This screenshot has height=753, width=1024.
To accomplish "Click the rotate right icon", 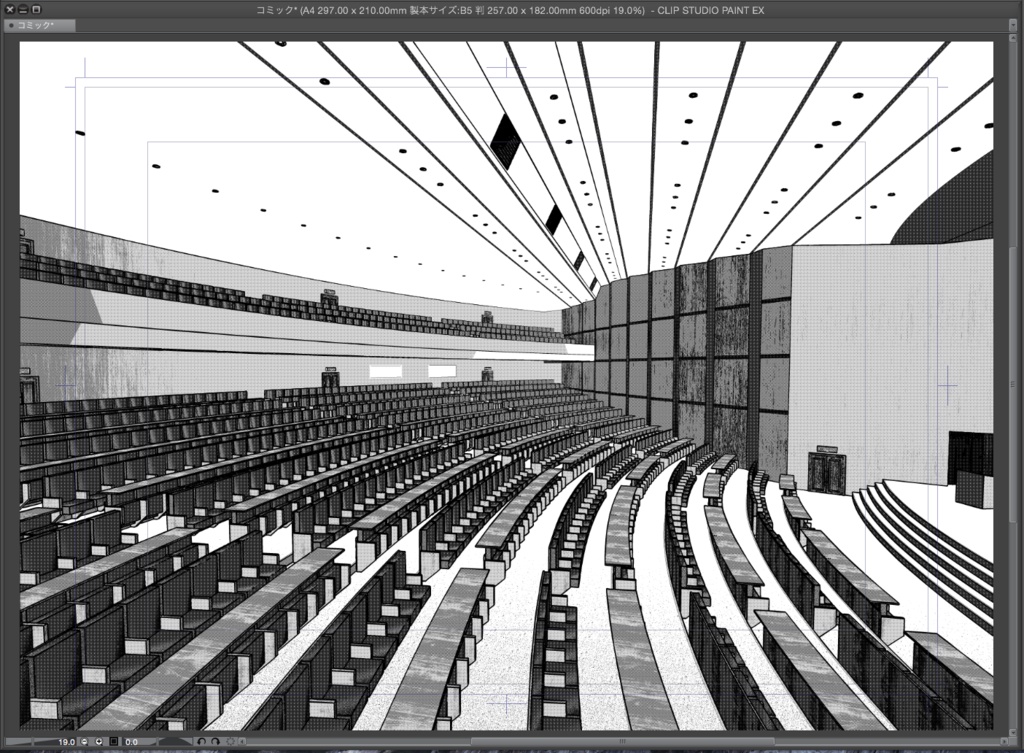I will click(x=215, y=742).
